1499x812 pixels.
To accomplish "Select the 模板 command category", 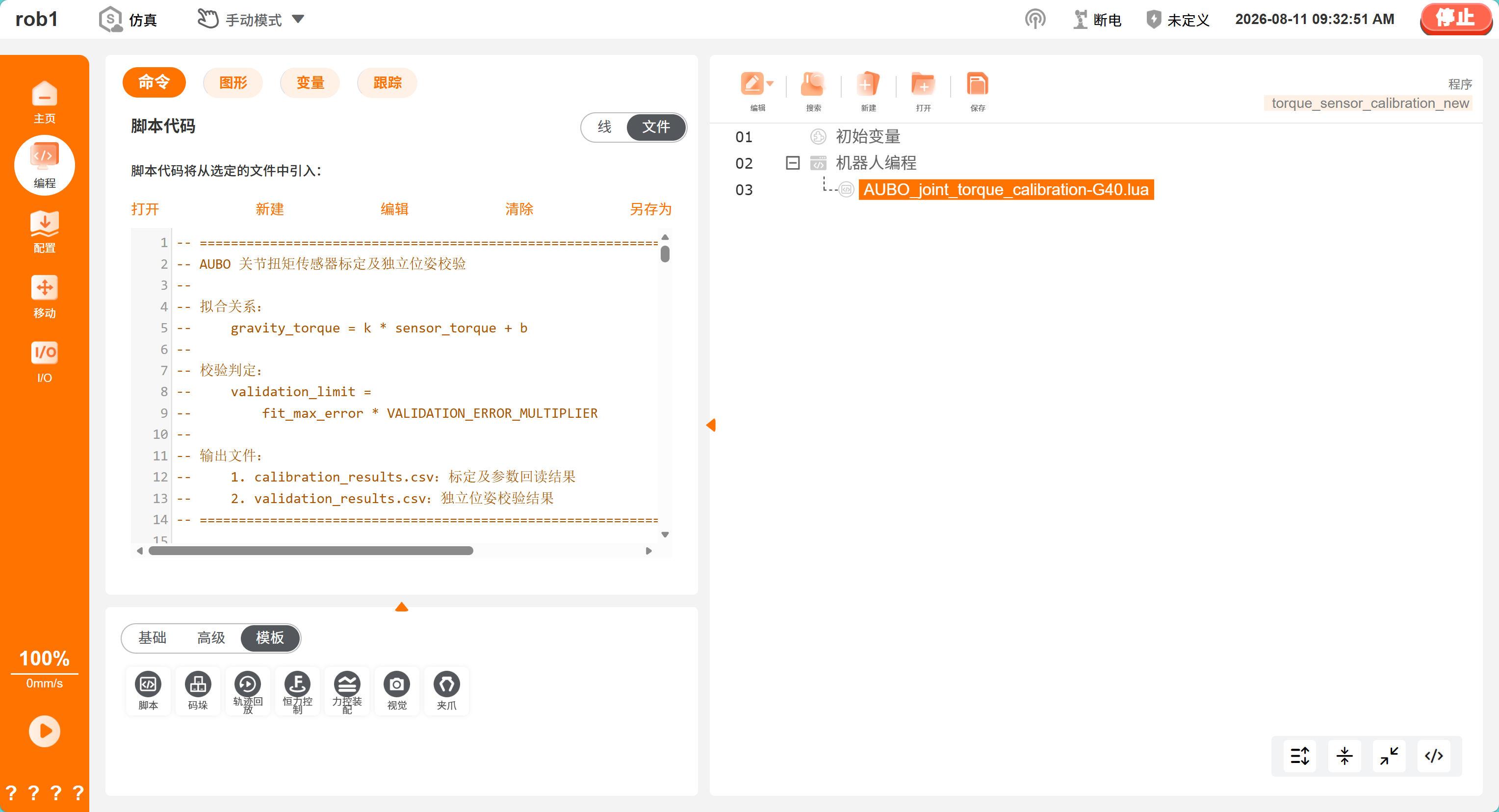I will point(270,637).
